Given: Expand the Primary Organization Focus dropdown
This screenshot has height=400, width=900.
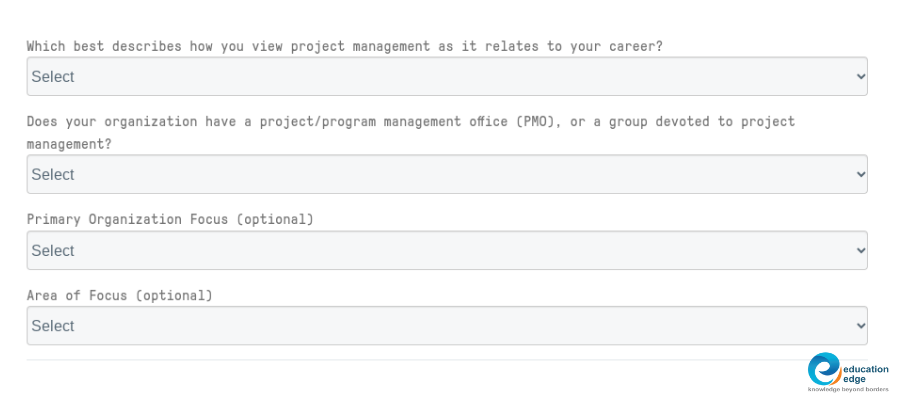Looking at the screenshot, I should tap(446, 250).
